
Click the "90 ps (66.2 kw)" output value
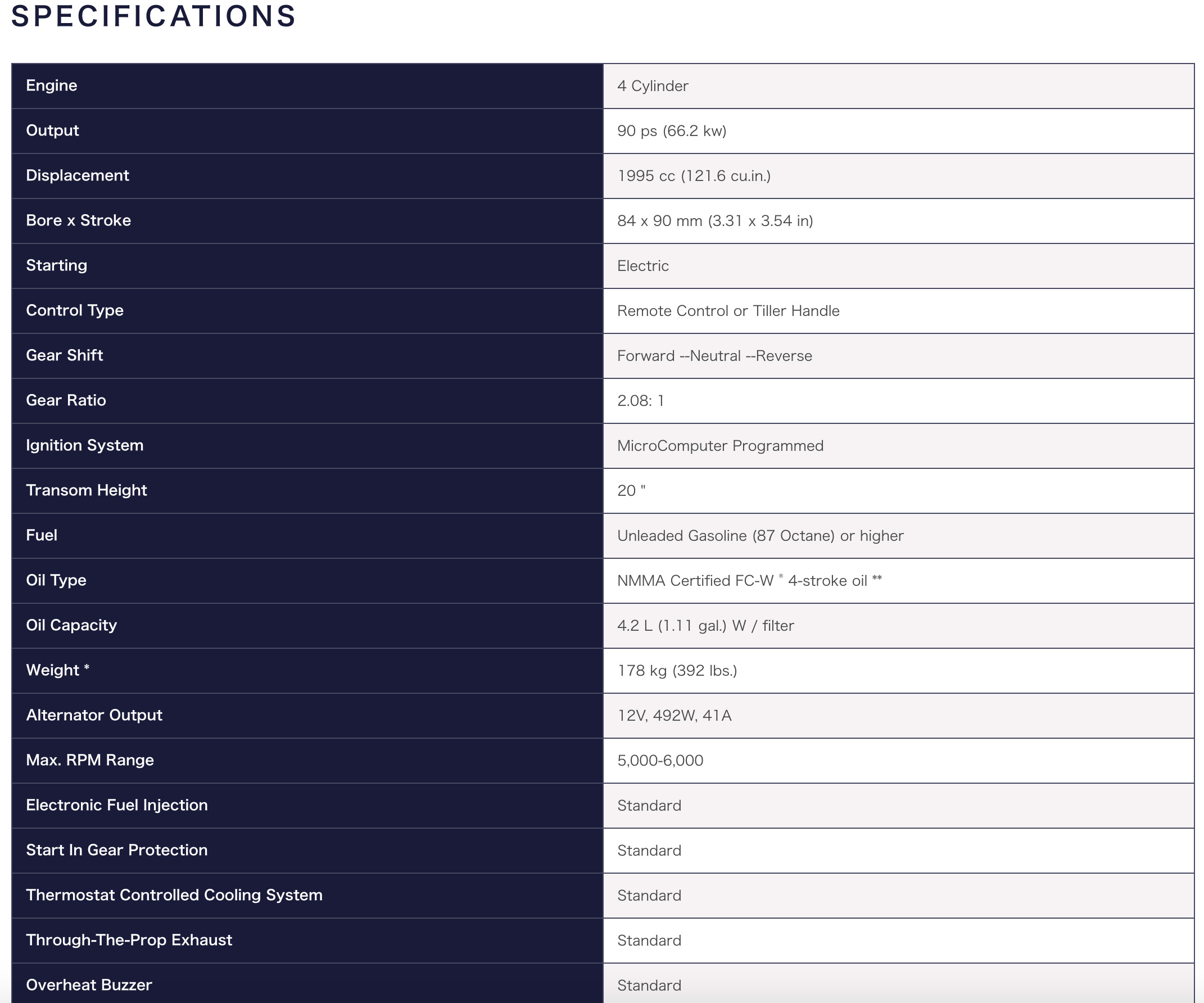pos(671,131)
